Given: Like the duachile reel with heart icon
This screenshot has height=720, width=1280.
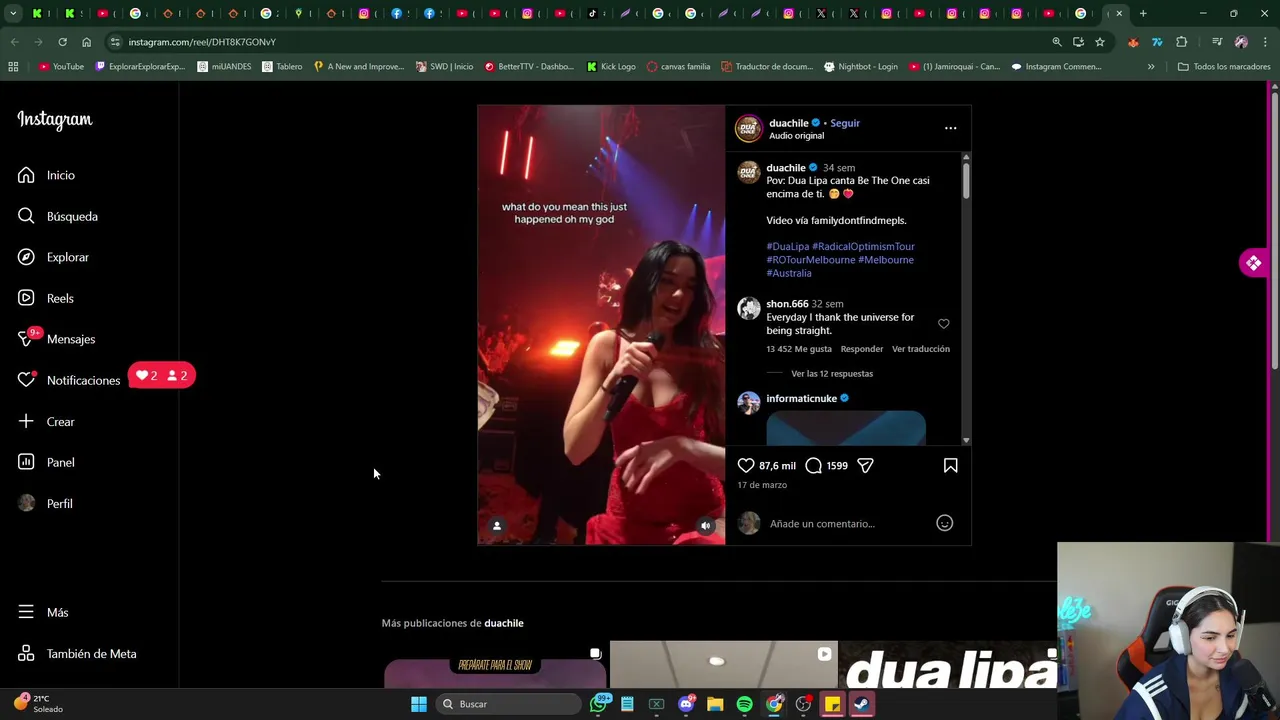Looking at the screenshot, I should coord(746,465).
